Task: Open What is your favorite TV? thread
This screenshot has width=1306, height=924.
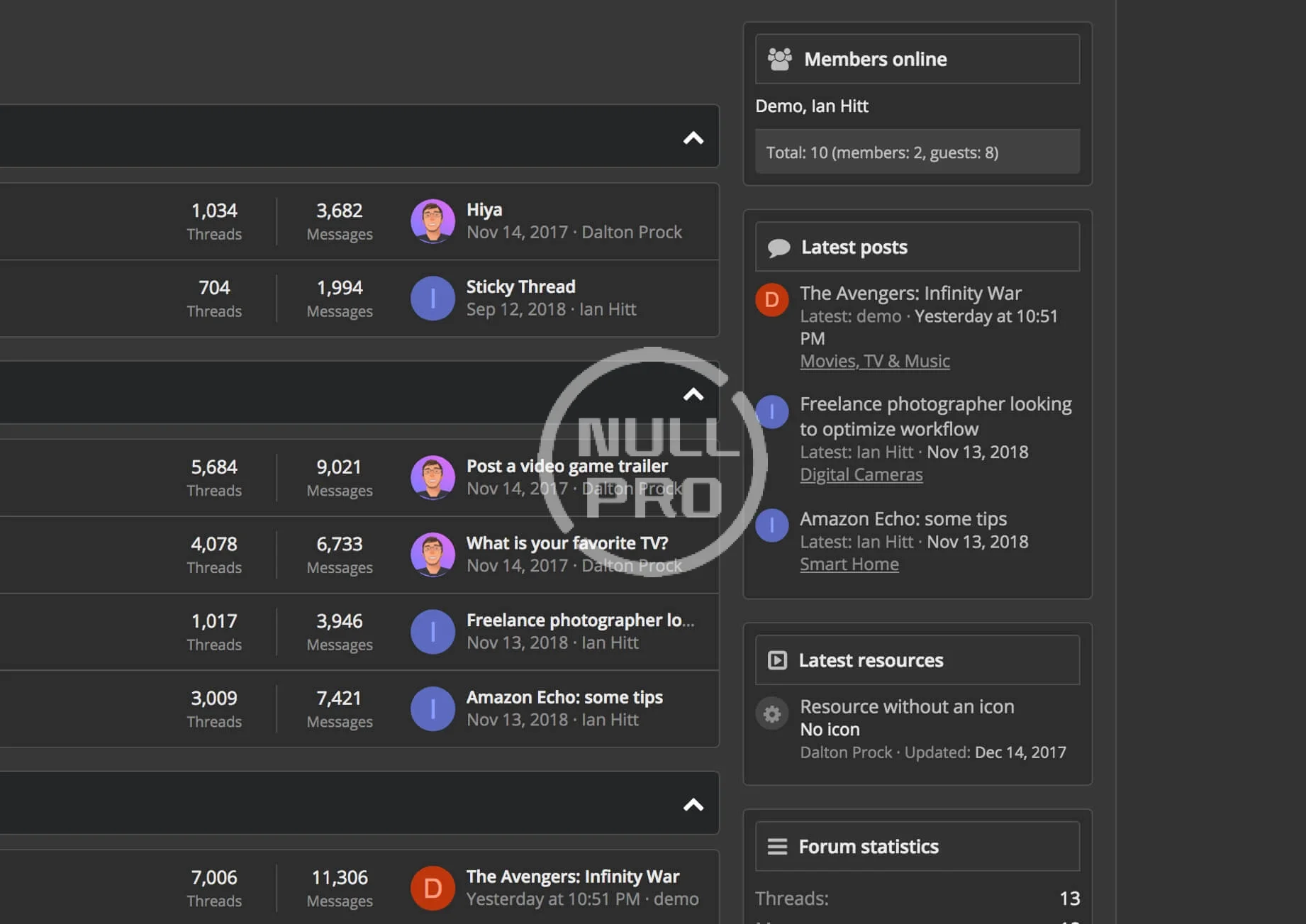Action: tap(567, 543)
